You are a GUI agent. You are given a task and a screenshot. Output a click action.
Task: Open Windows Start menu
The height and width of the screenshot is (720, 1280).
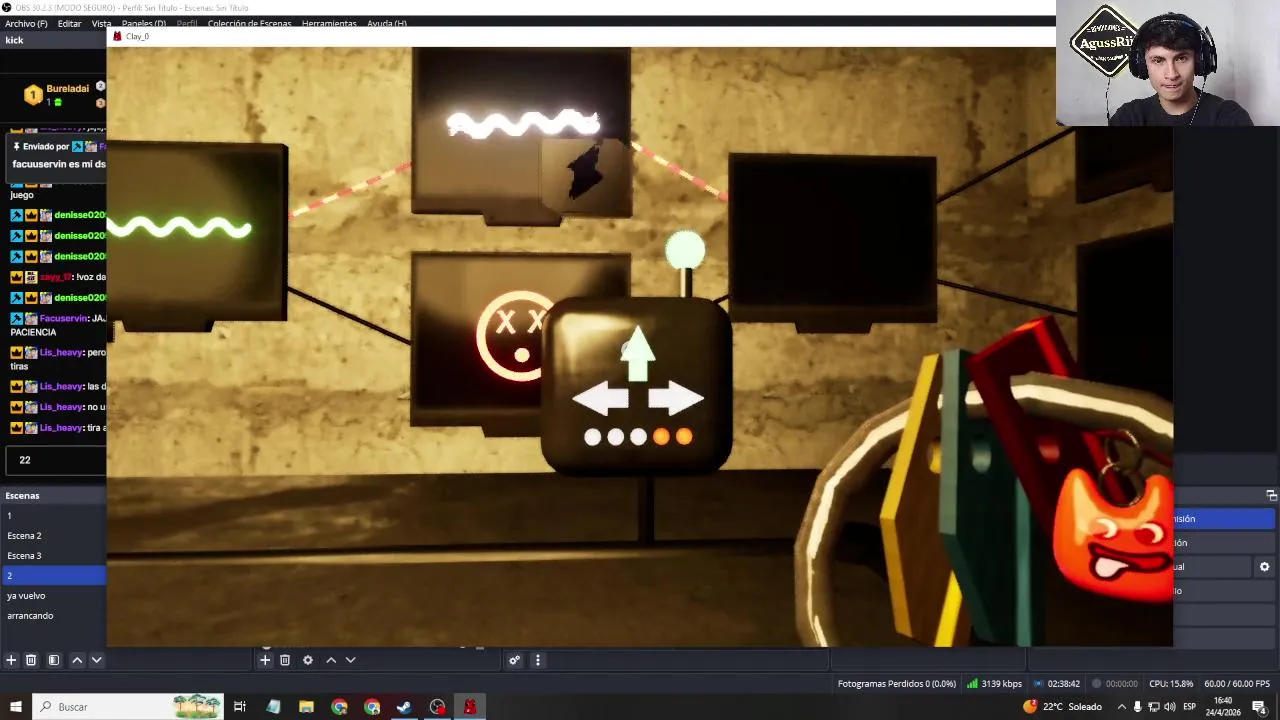pos(15,707)
